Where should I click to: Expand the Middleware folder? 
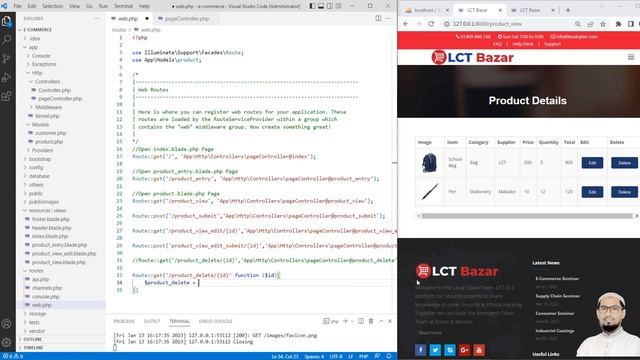(48, 107)
